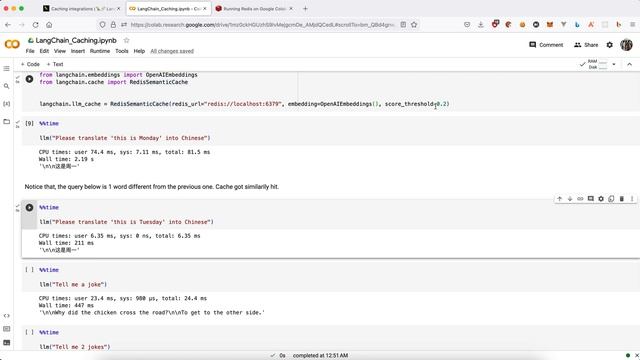Open the Runtime menu

coord(100,51)
